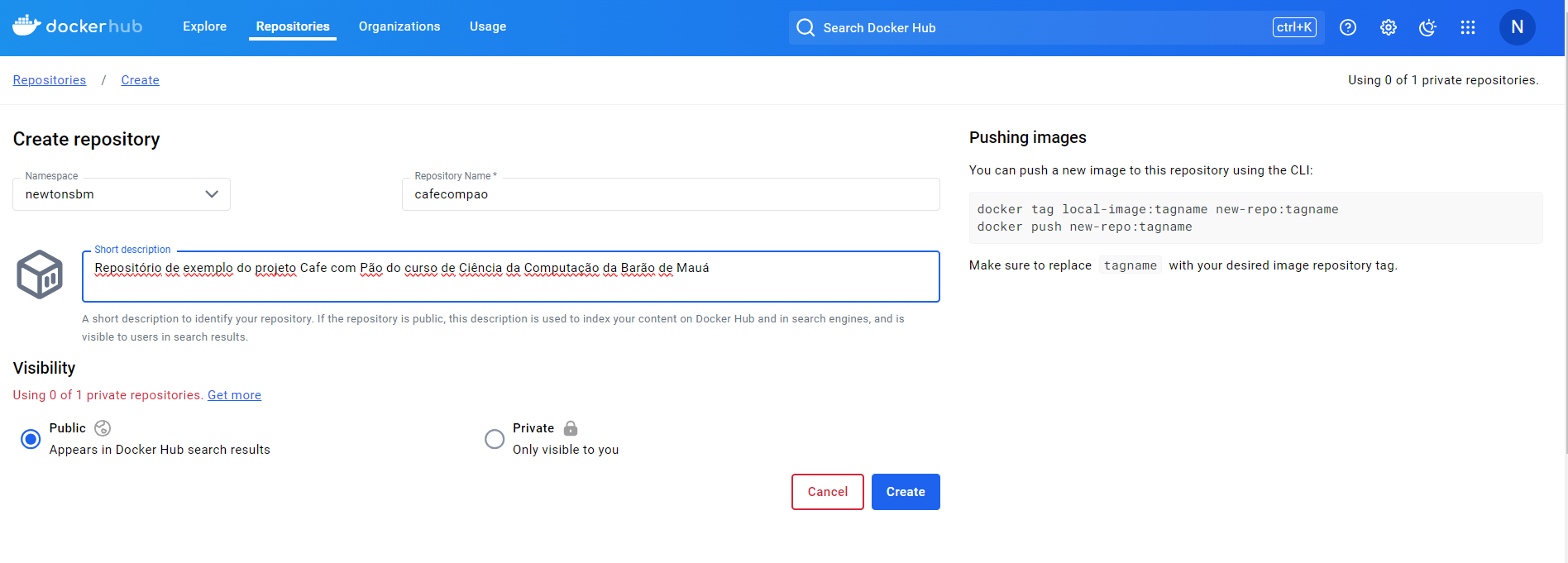This screenshot has width=1568, height=563.
Task: Focus the Short description text area
Action: (511, 276)
